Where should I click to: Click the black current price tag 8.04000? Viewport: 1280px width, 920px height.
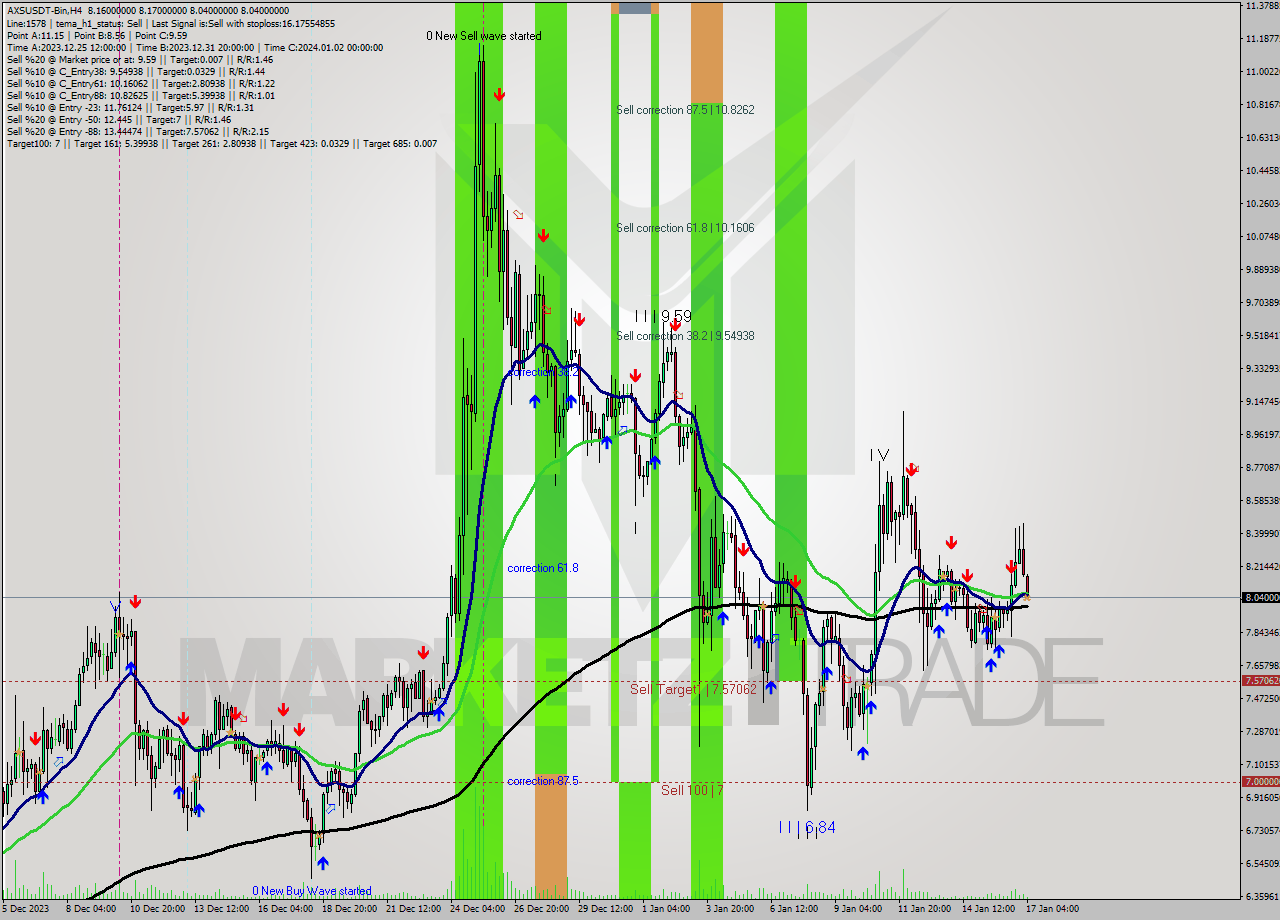(1260, 597)
